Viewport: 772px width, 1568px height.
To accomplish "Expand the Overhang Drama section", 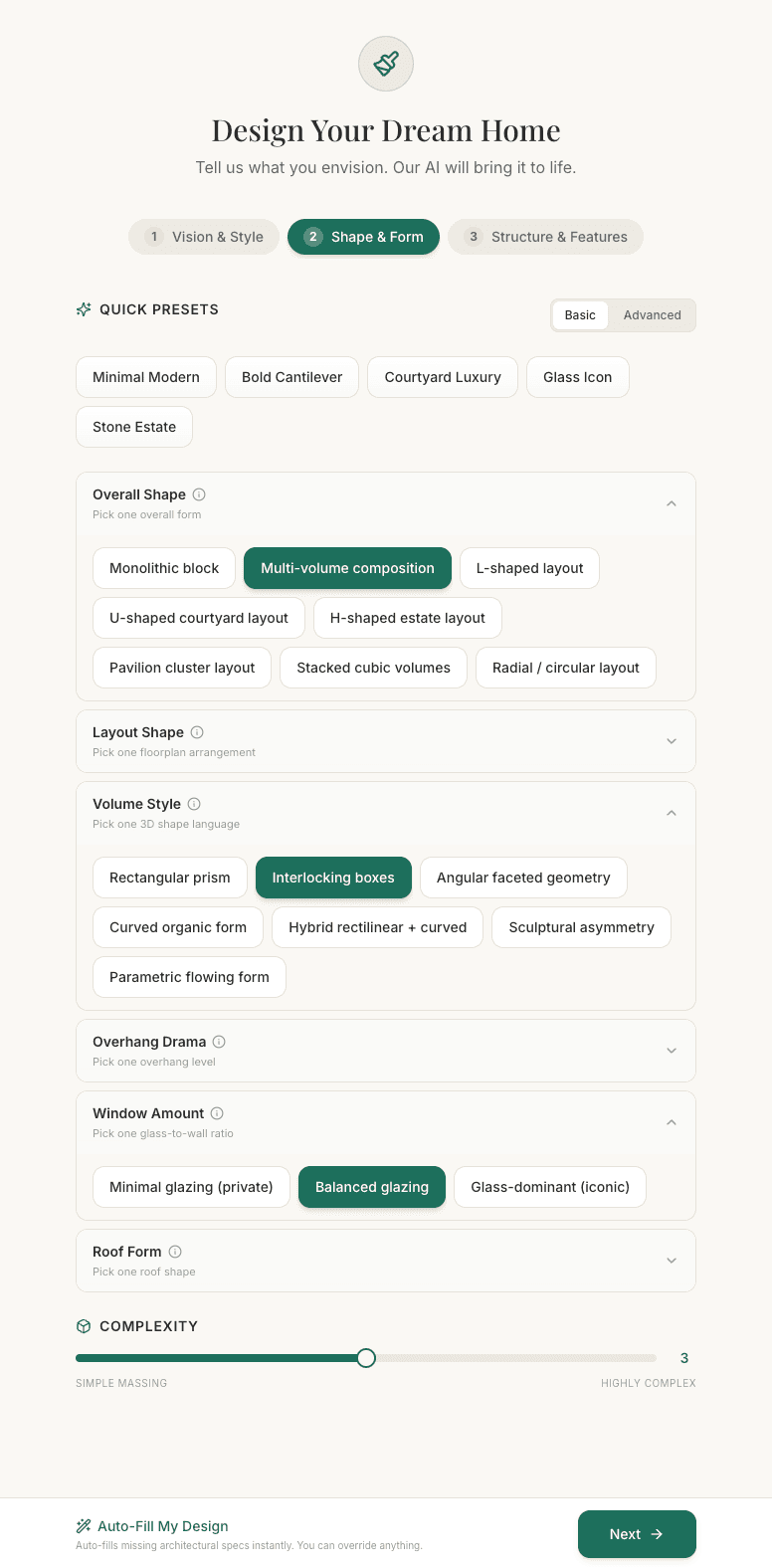I will pyautogui.click(x=672, y=1051).
